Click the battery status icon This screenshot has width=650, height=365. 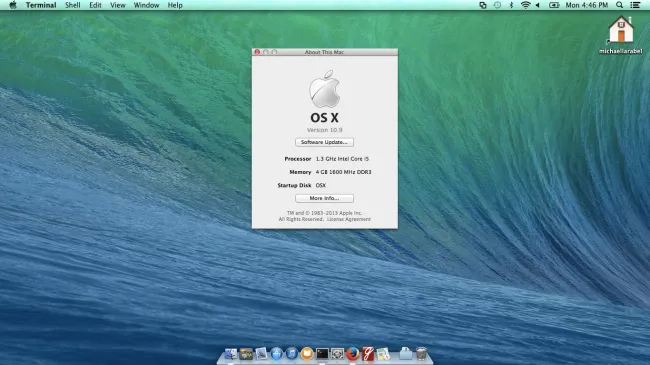coord(554,5)
